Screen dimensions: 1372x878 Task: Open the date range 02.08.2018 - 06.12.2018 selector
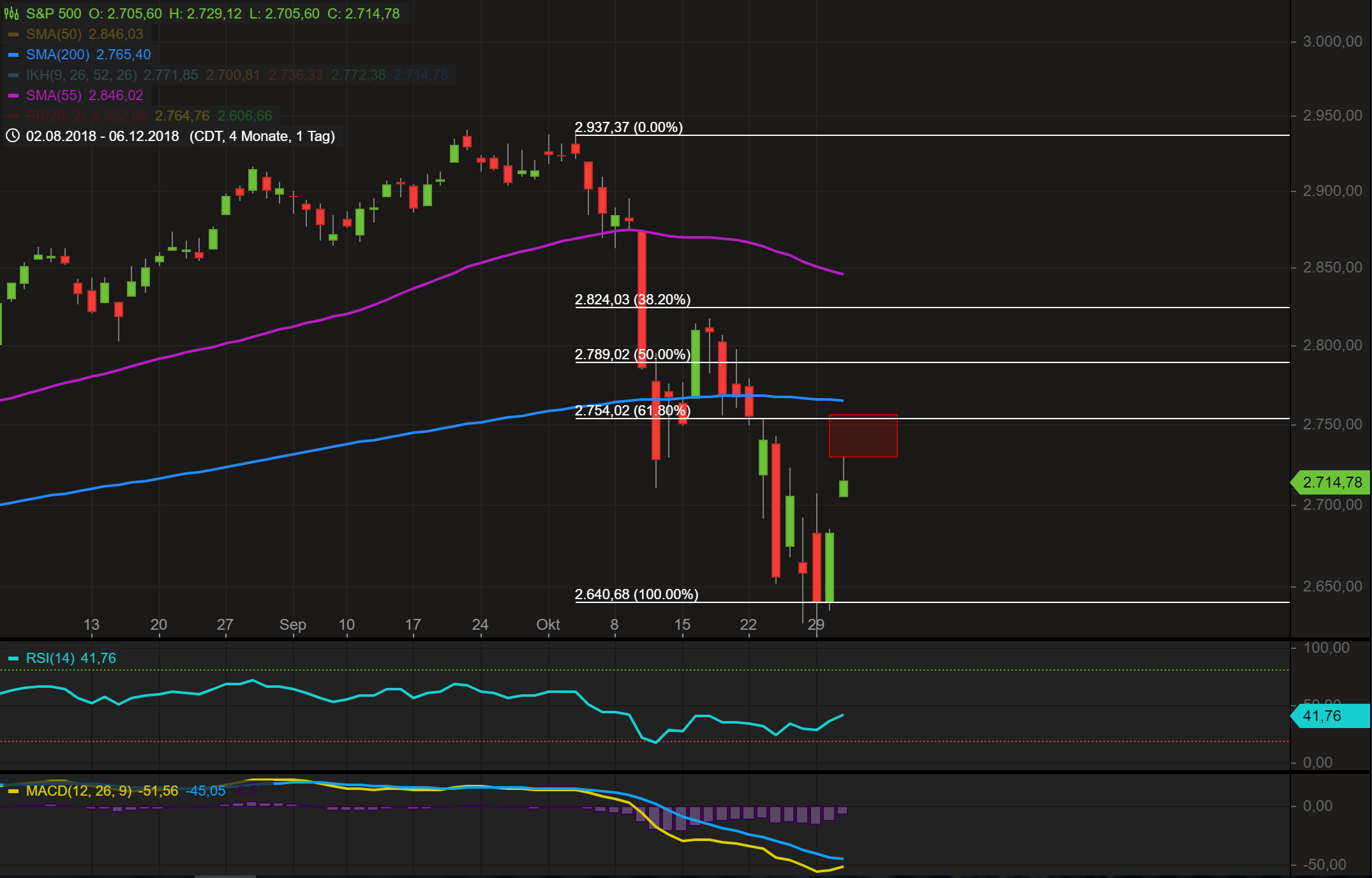point(103,136)
